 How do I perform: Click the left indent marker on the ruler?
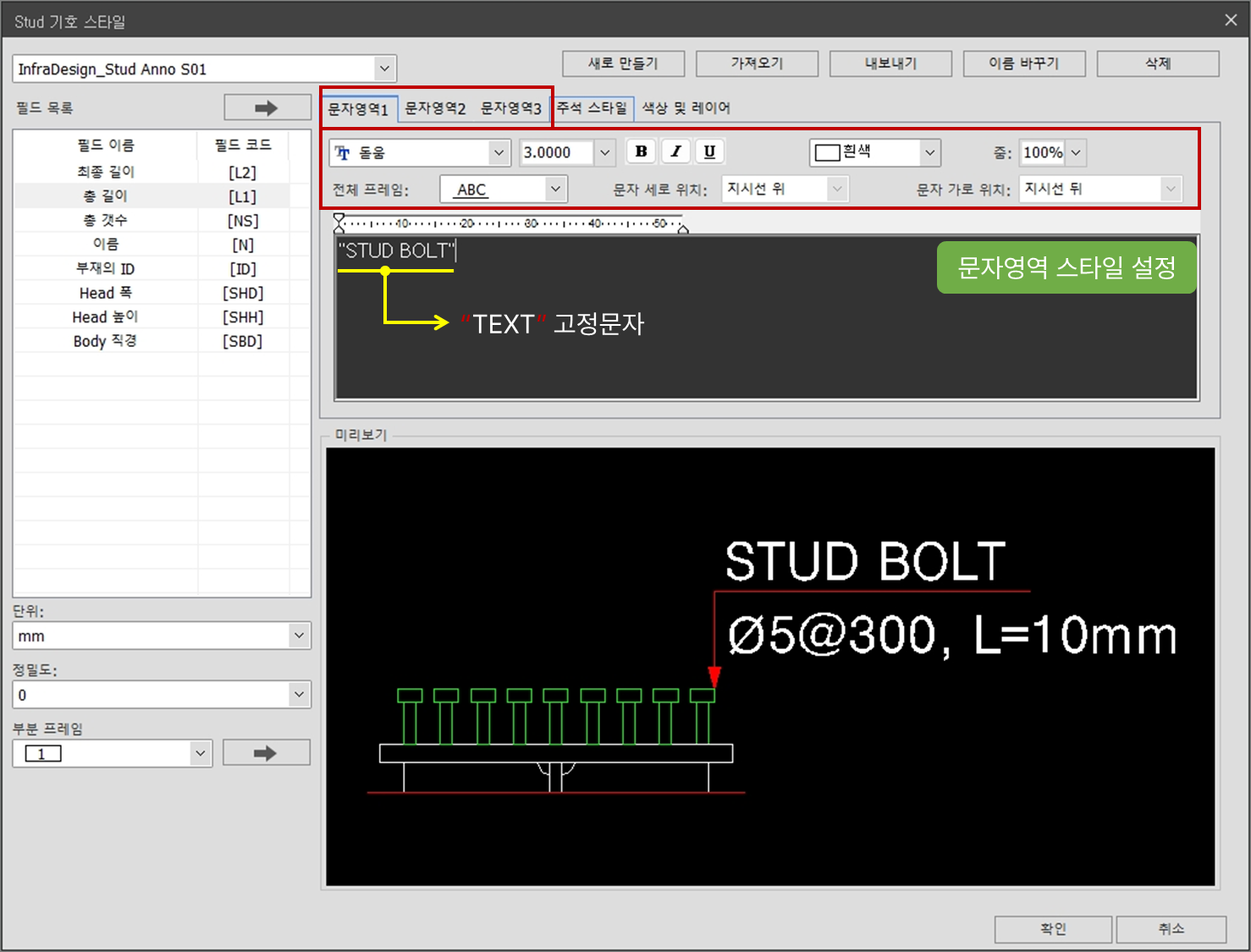pos(339,223)
